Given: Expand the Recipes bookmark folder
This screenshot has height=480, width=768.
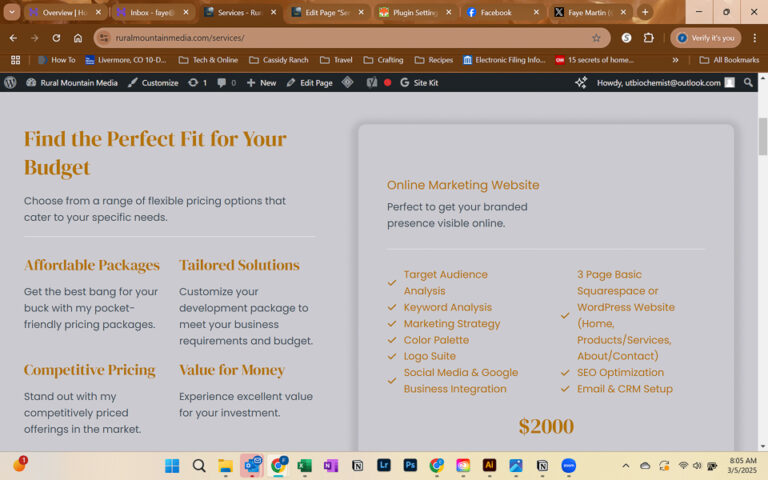Looking at the screenshot, I should pos(433,60).
